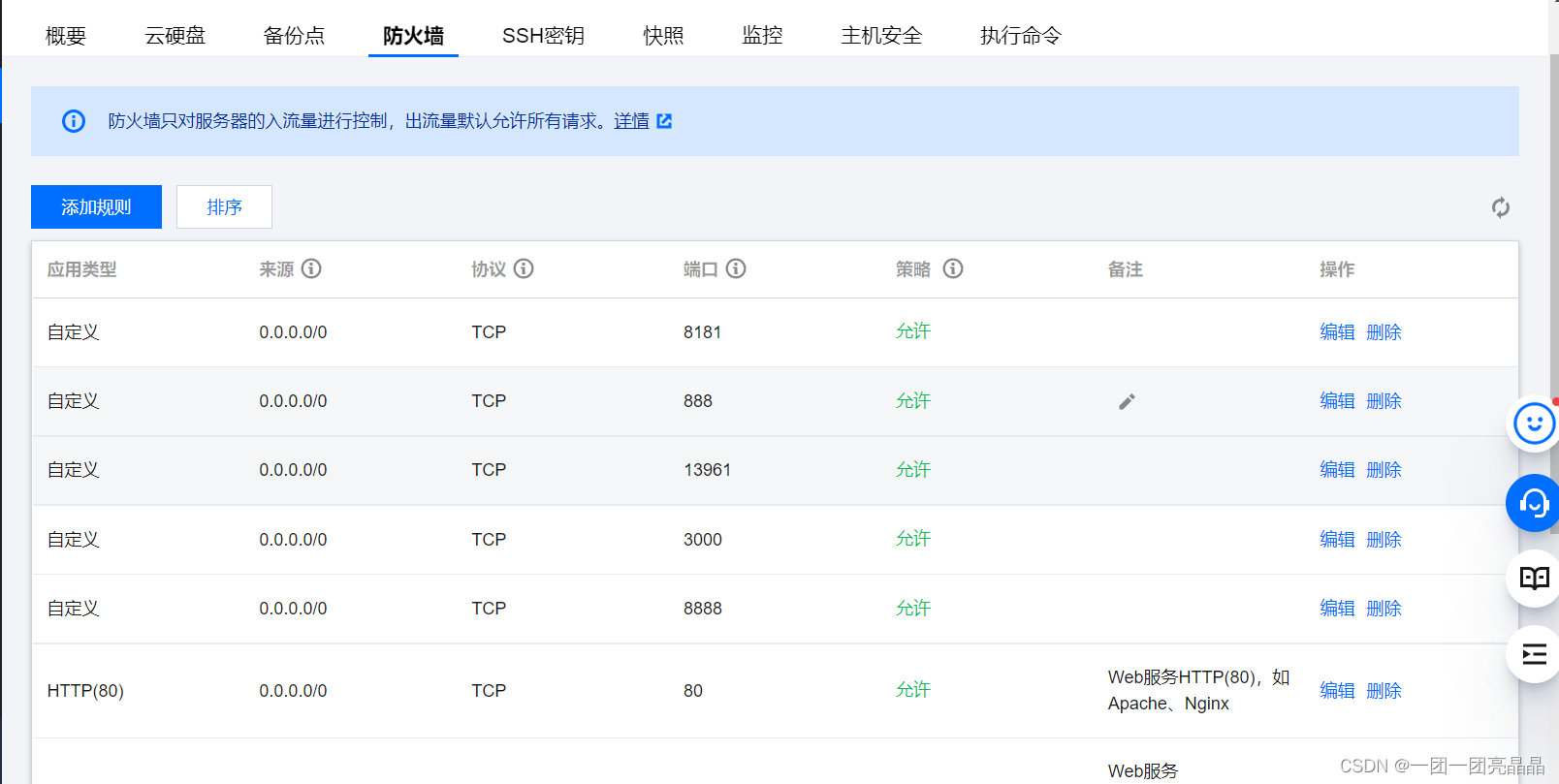This screenshot has width=1559, height=784.
Task: Click the refresh icon above the rules table
Action: pos(1500,207)
